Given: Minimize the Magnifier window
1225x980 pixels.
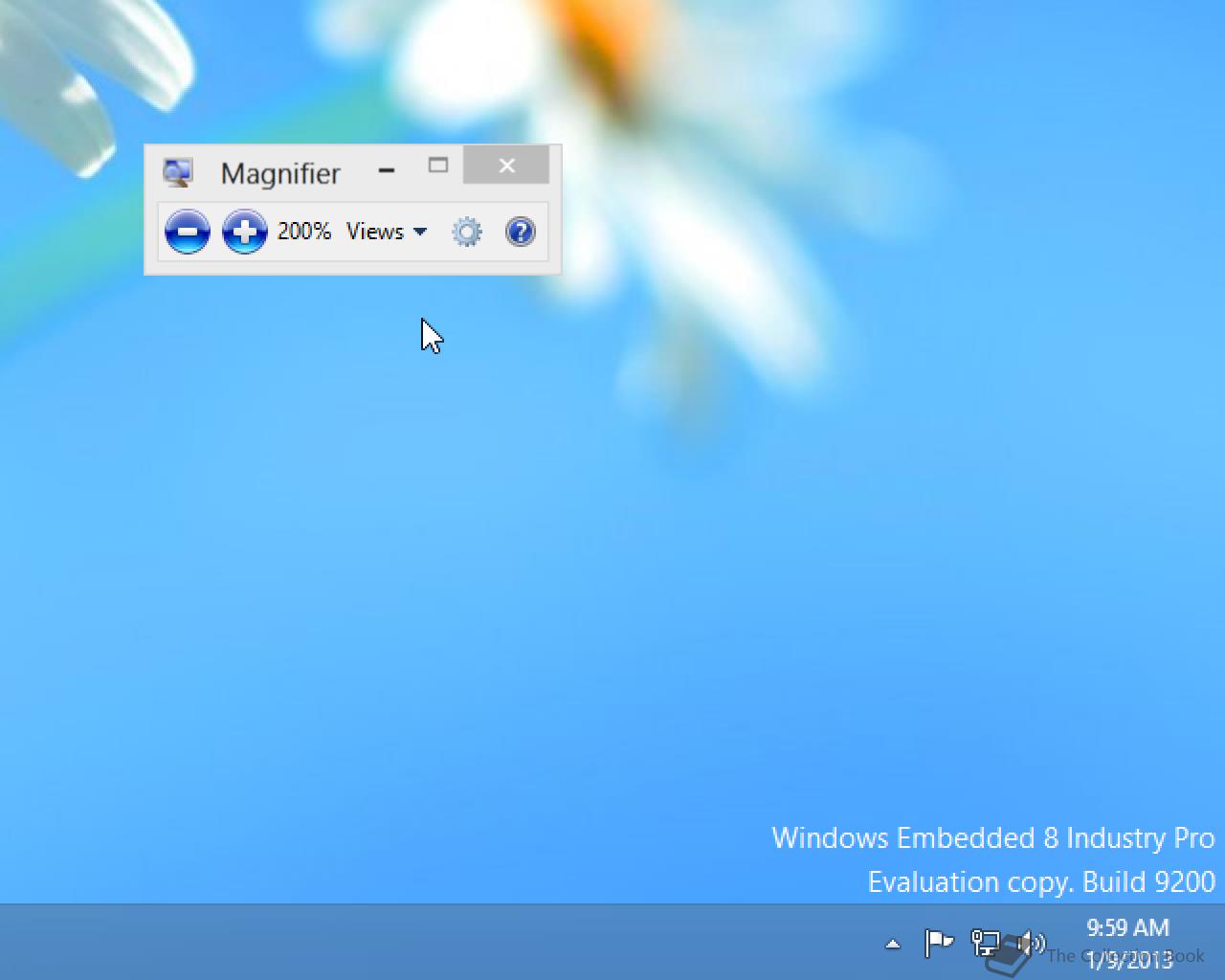Looking at the screenshot, I should (387, 171).
